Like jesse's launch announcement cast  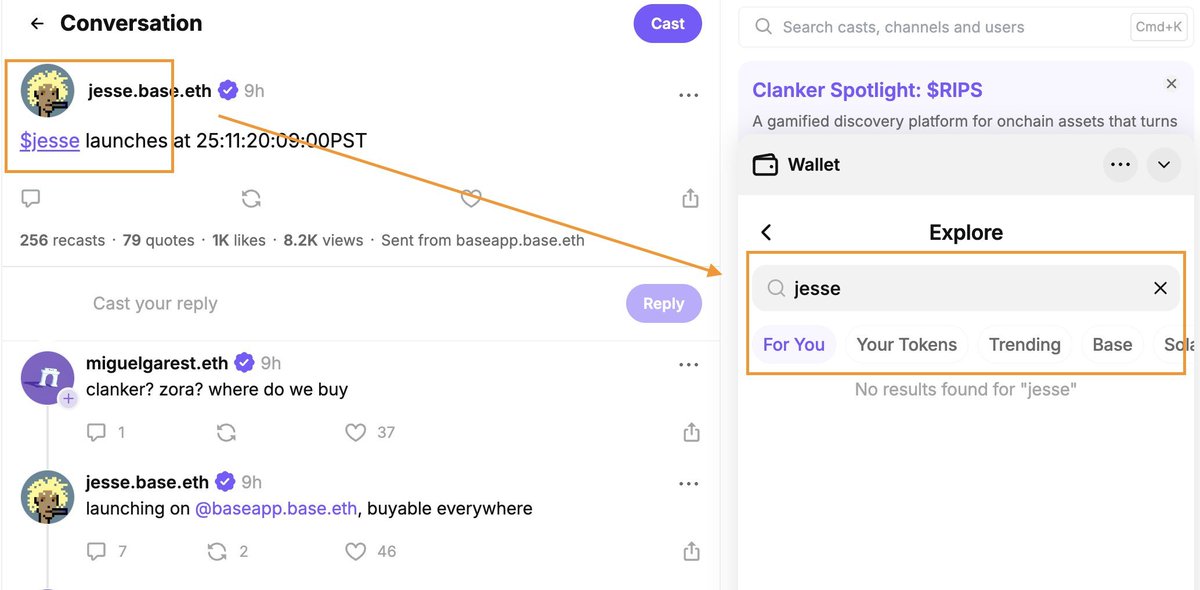(x=471, y=199)
